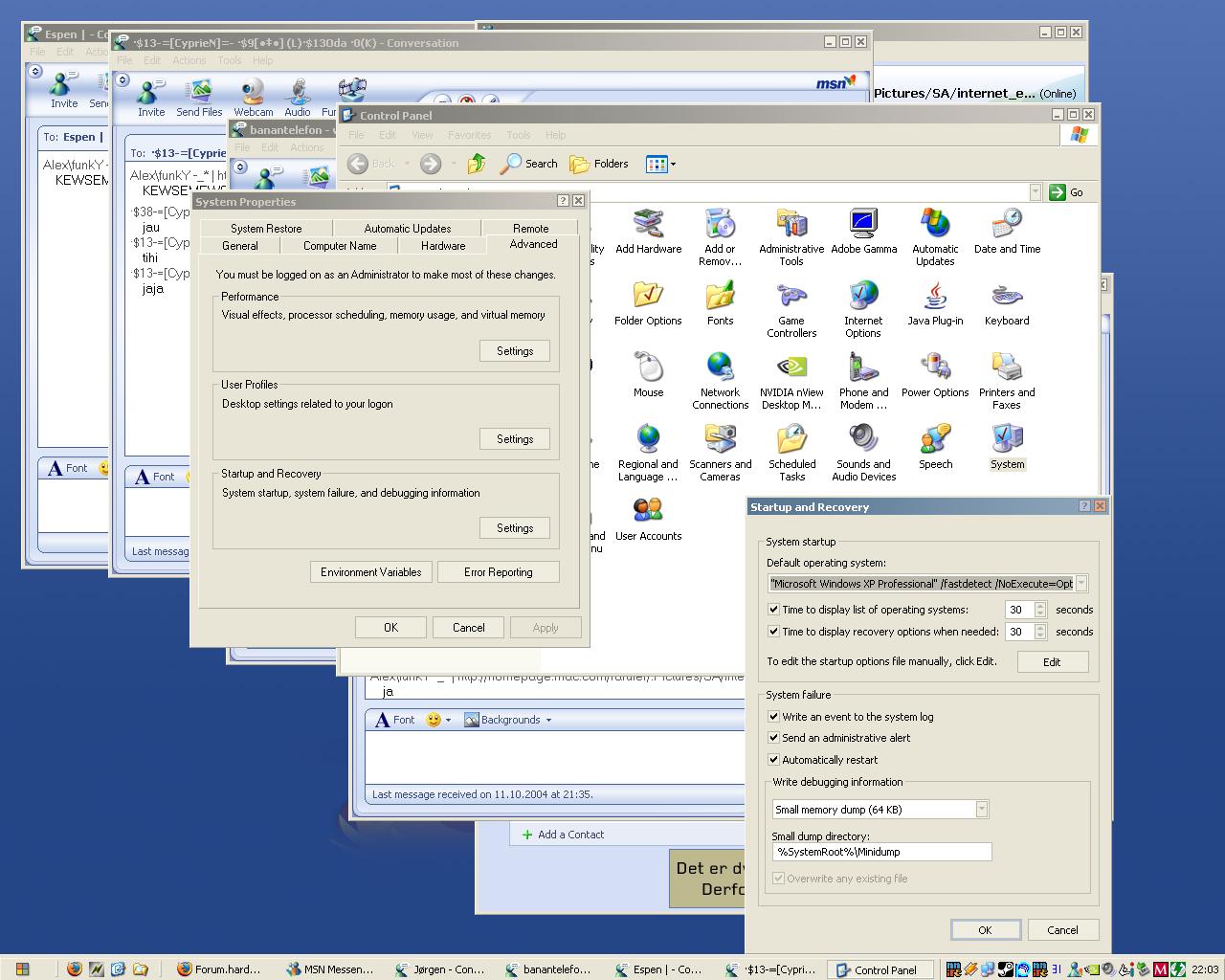This screenshot has width=1225, height=980.
Task: Click the Small dump directory text field
Action: pyautogui.click(x=880, y=852)
